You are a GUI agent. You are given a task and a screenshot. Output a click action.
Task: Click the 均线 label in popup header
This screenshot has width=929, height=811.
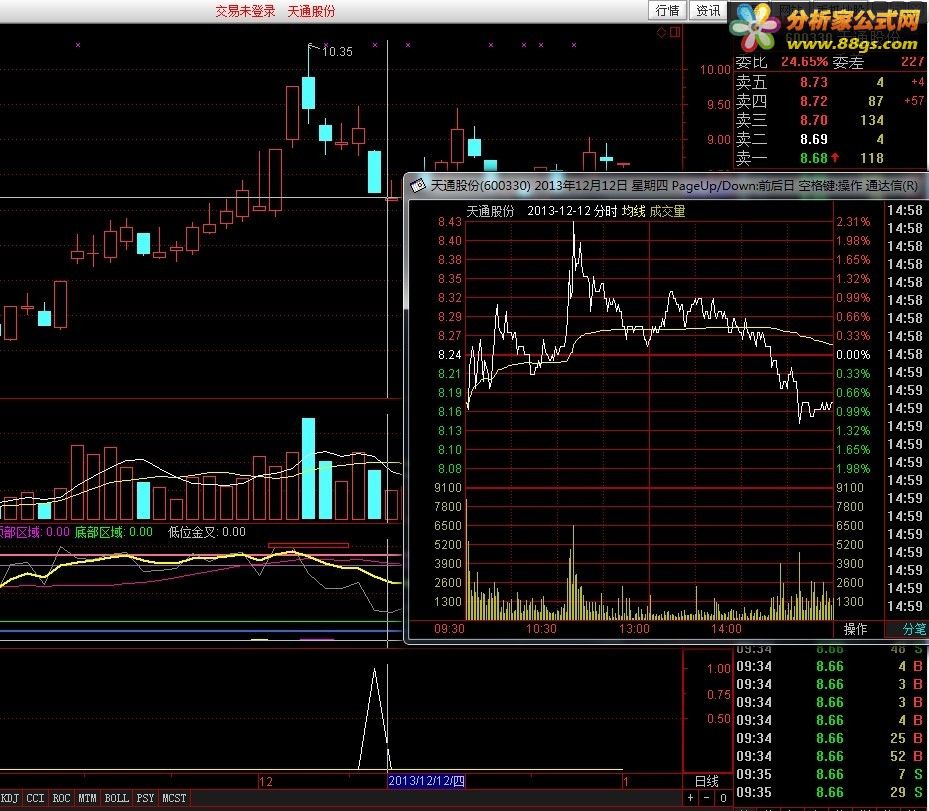click(x=633, y=211)
